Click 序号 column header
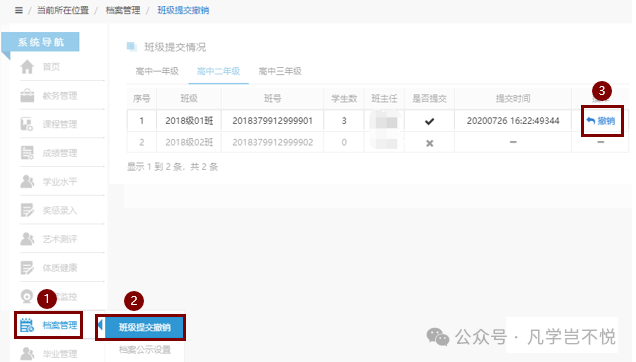Image resolution: width=636 pixels, height=362 pixels. (x=142, y=99)
